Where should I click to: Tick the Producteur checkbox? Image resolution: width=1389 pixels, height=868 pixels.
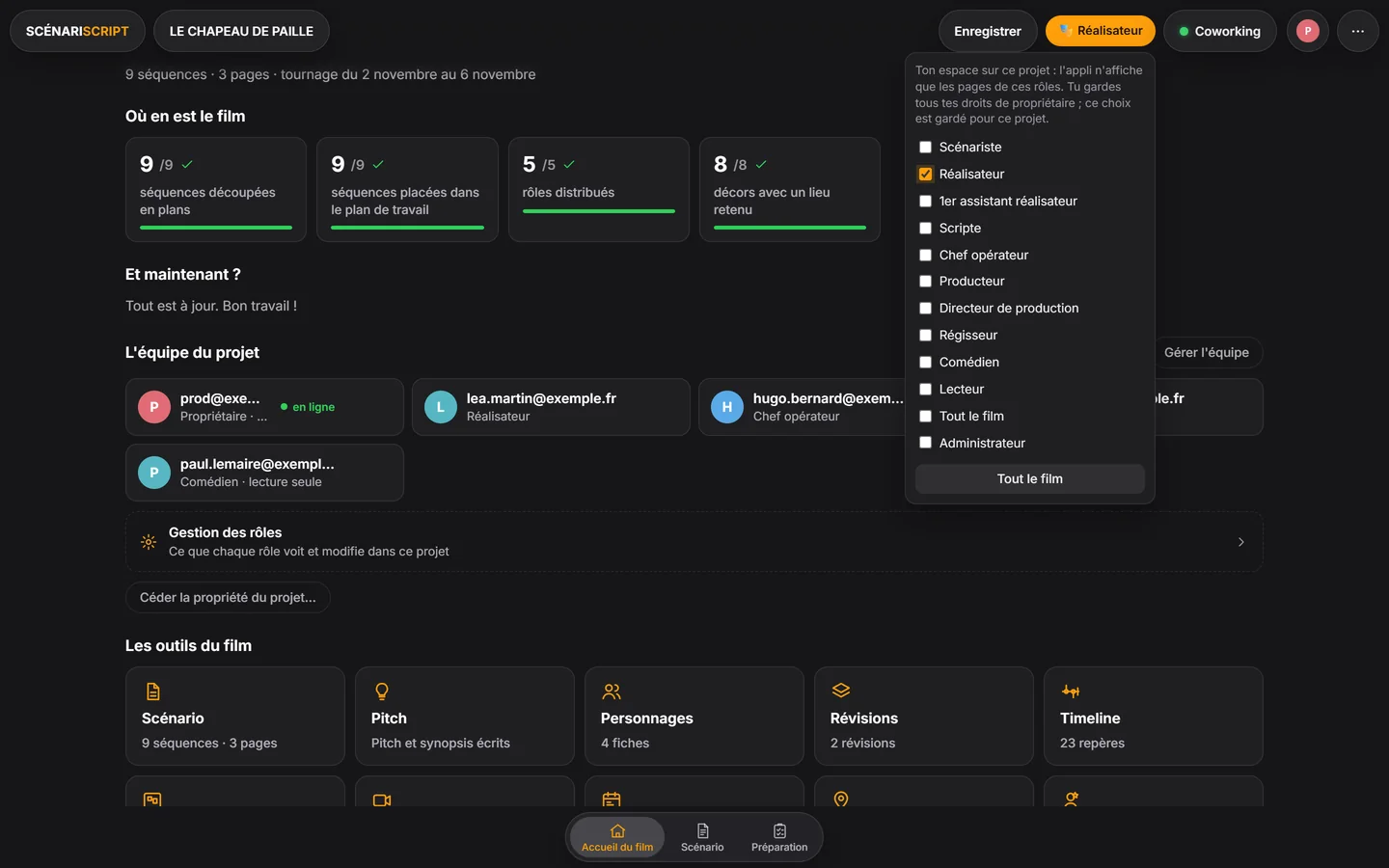(925, 282)
